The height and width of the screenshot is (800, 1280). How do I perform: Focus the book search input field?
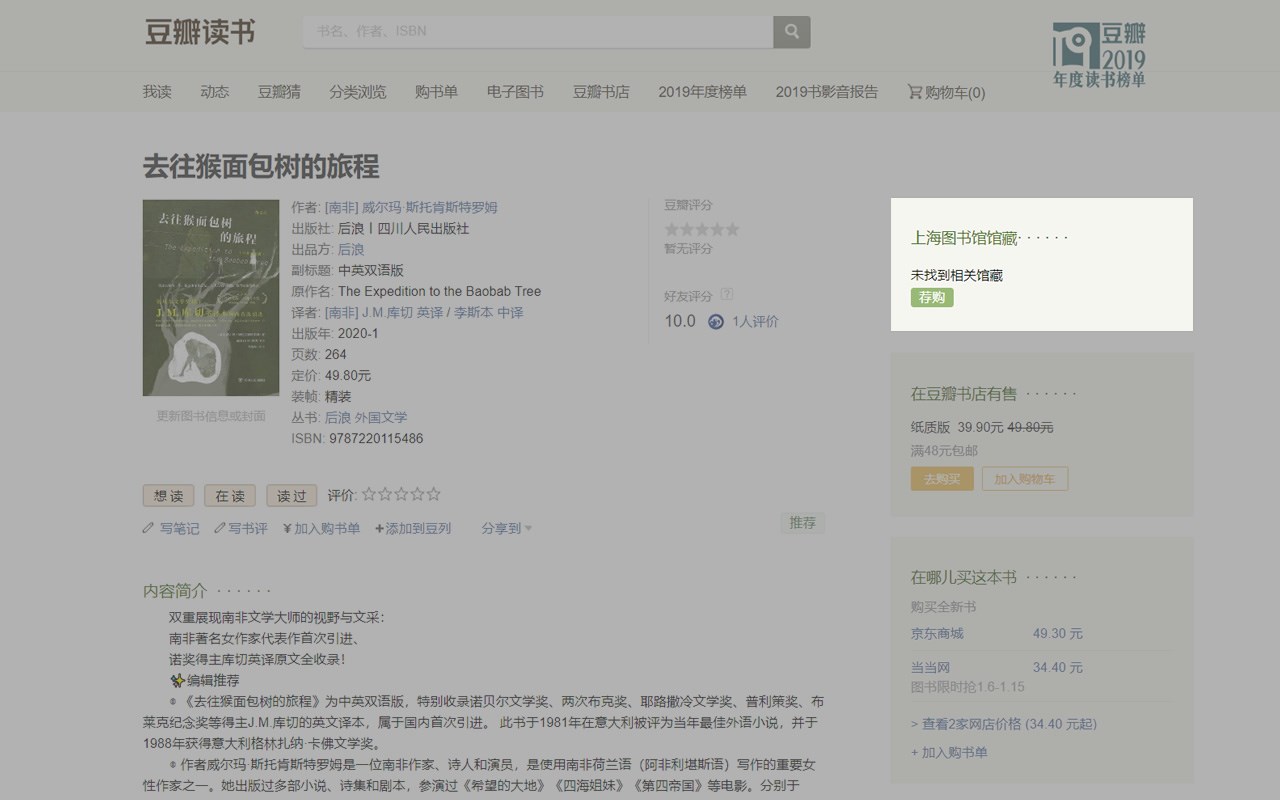tap(538, 31)
